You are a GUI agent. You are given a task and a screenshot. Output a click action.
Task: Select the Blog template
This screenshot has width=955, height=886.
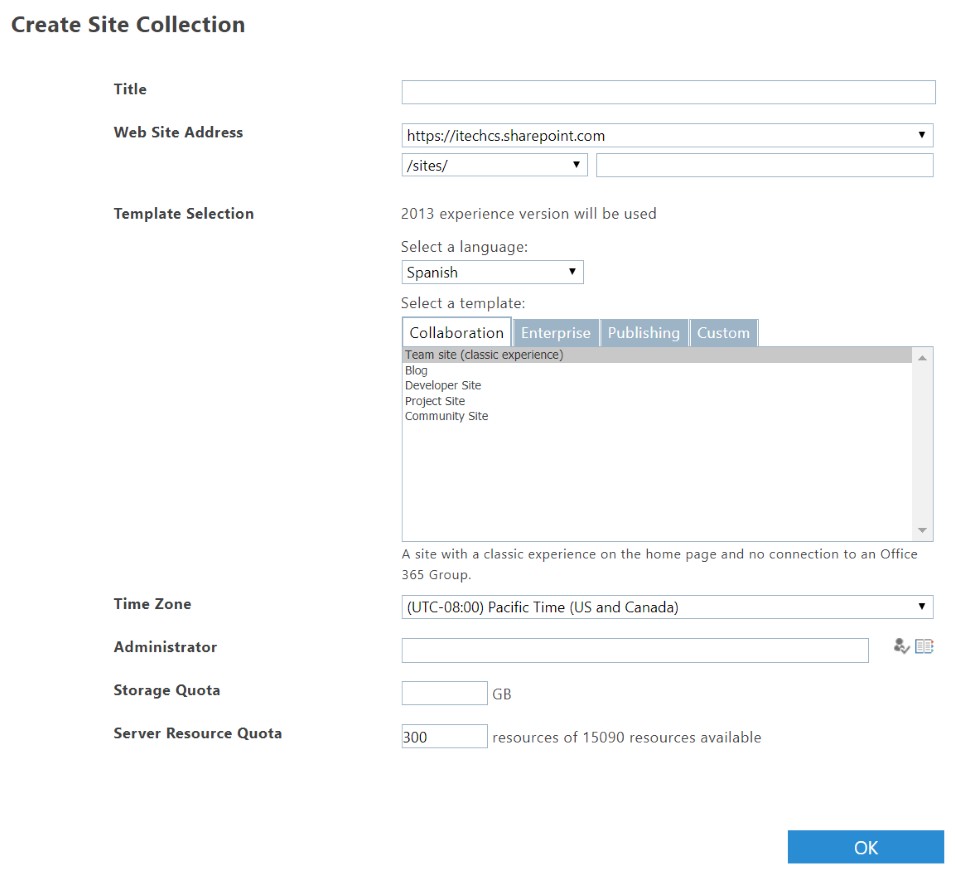(x=417, y=370)
